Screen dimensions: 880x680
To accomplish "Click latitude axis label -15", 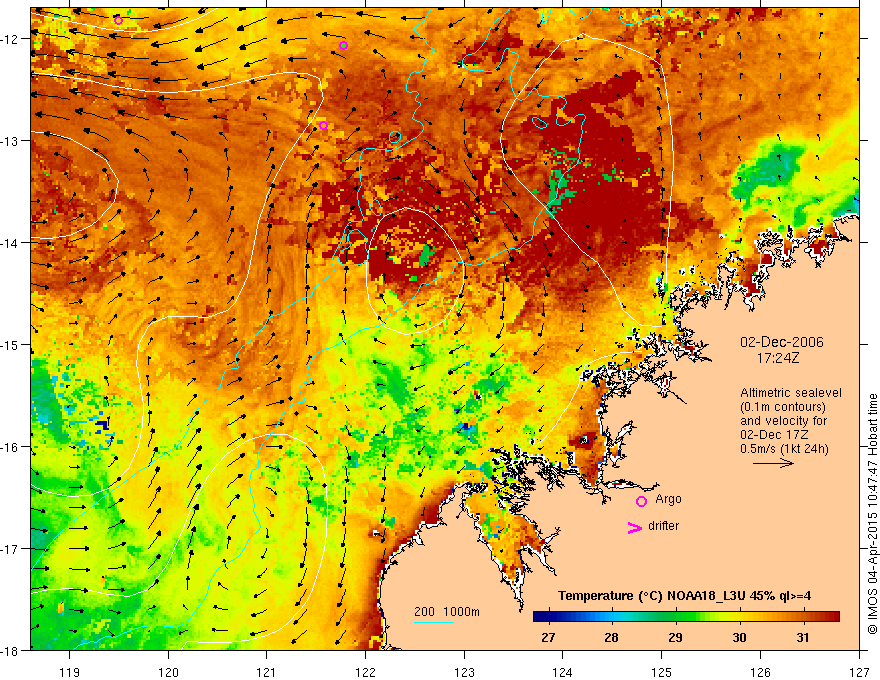I will (11, 344).
